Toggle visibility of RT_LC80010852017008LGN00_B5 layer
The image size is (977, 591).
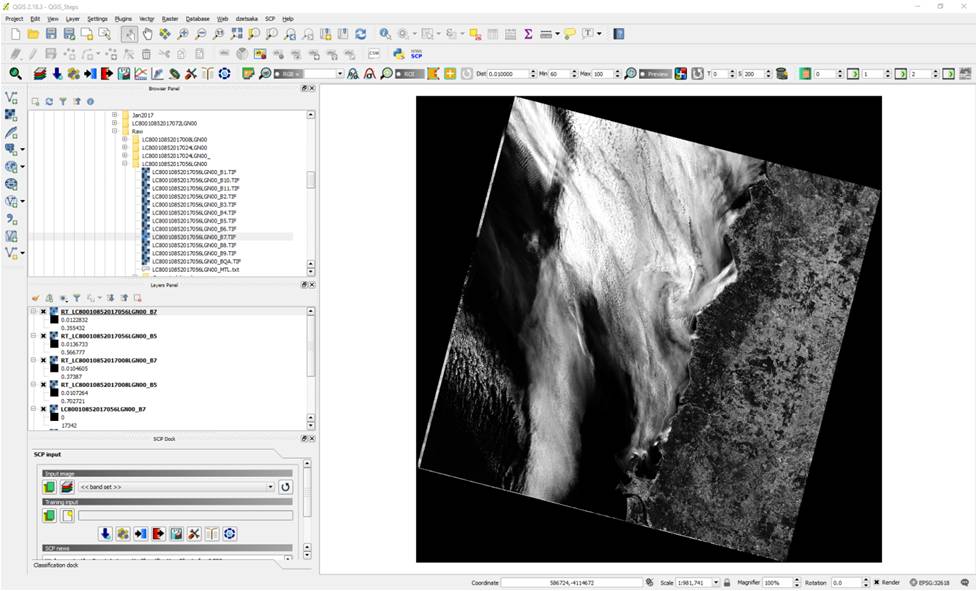pos(43,385)
